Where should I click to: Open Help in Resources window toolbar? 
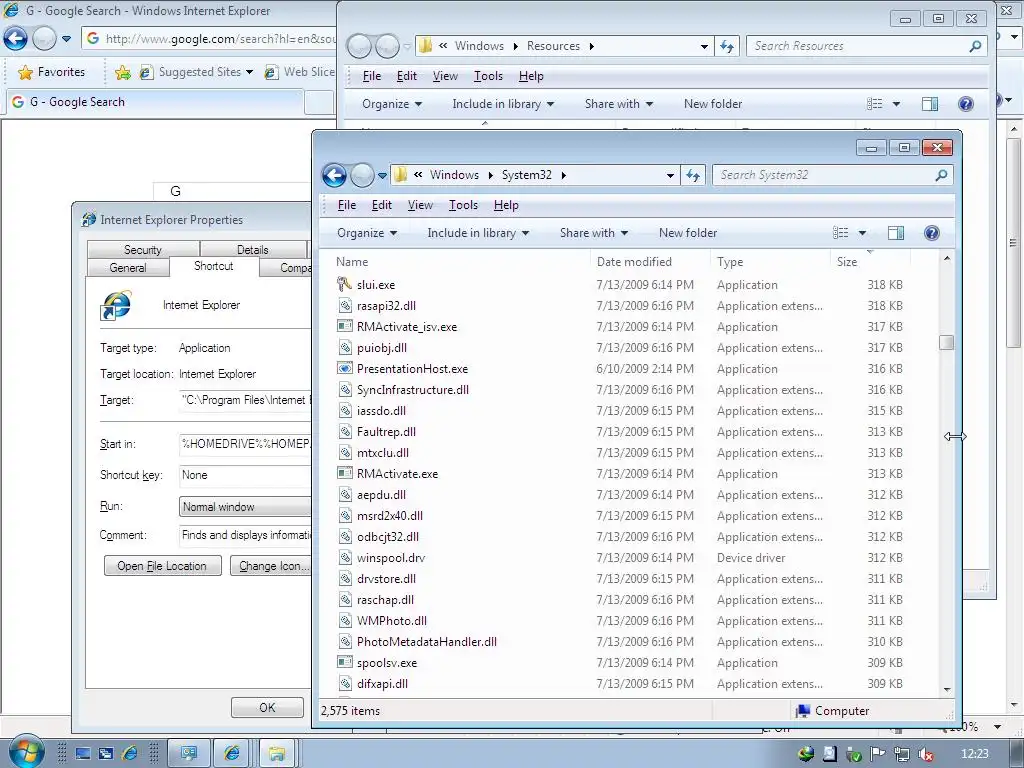click(x=966, y=104)
